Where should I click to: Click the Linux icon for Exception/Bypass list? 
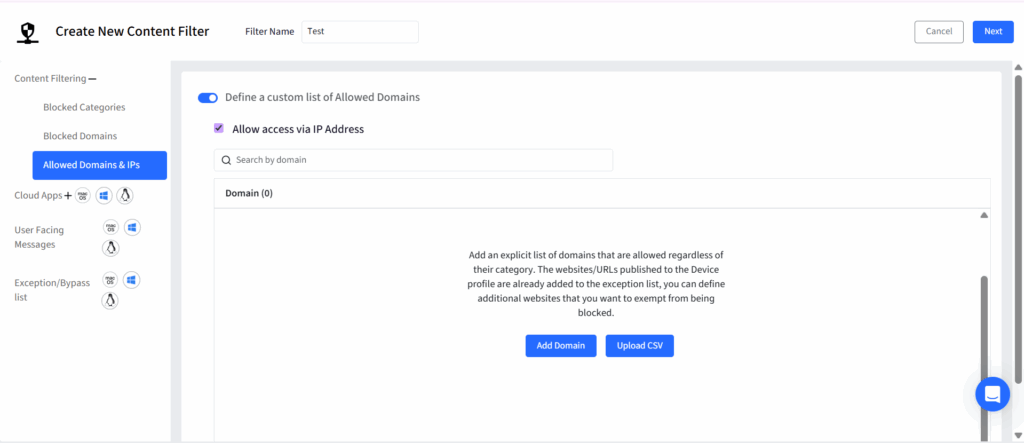coord(110,300)
